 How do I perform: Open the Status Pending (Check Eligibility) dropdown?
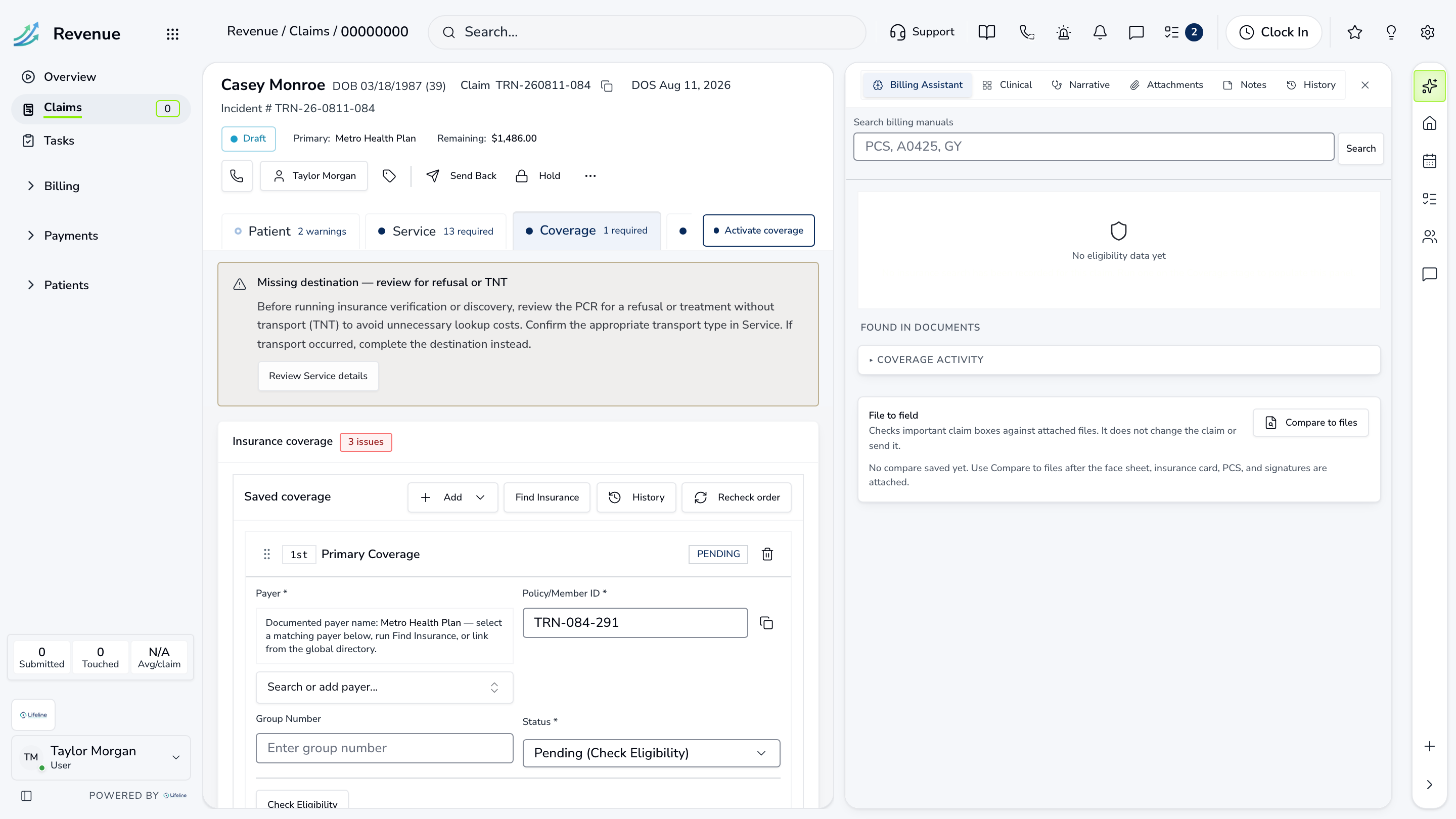(651, 753)
